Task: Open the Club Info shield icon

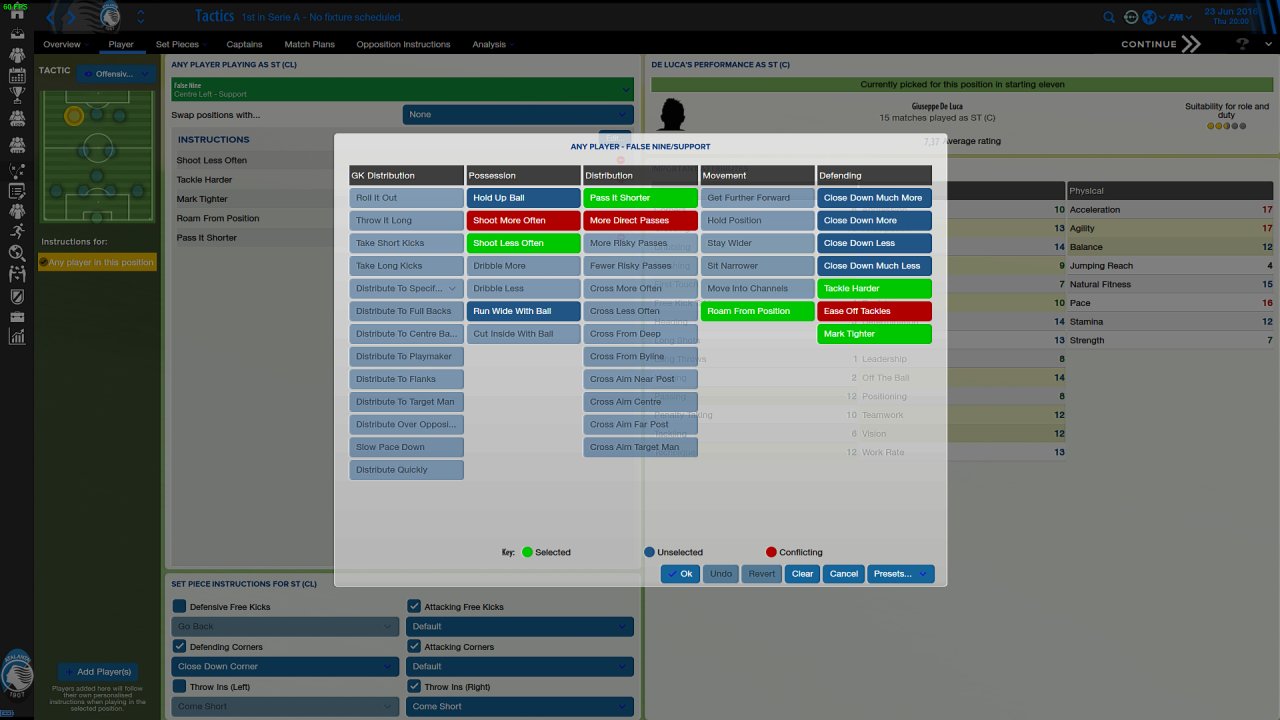Action: click(17, 295)
